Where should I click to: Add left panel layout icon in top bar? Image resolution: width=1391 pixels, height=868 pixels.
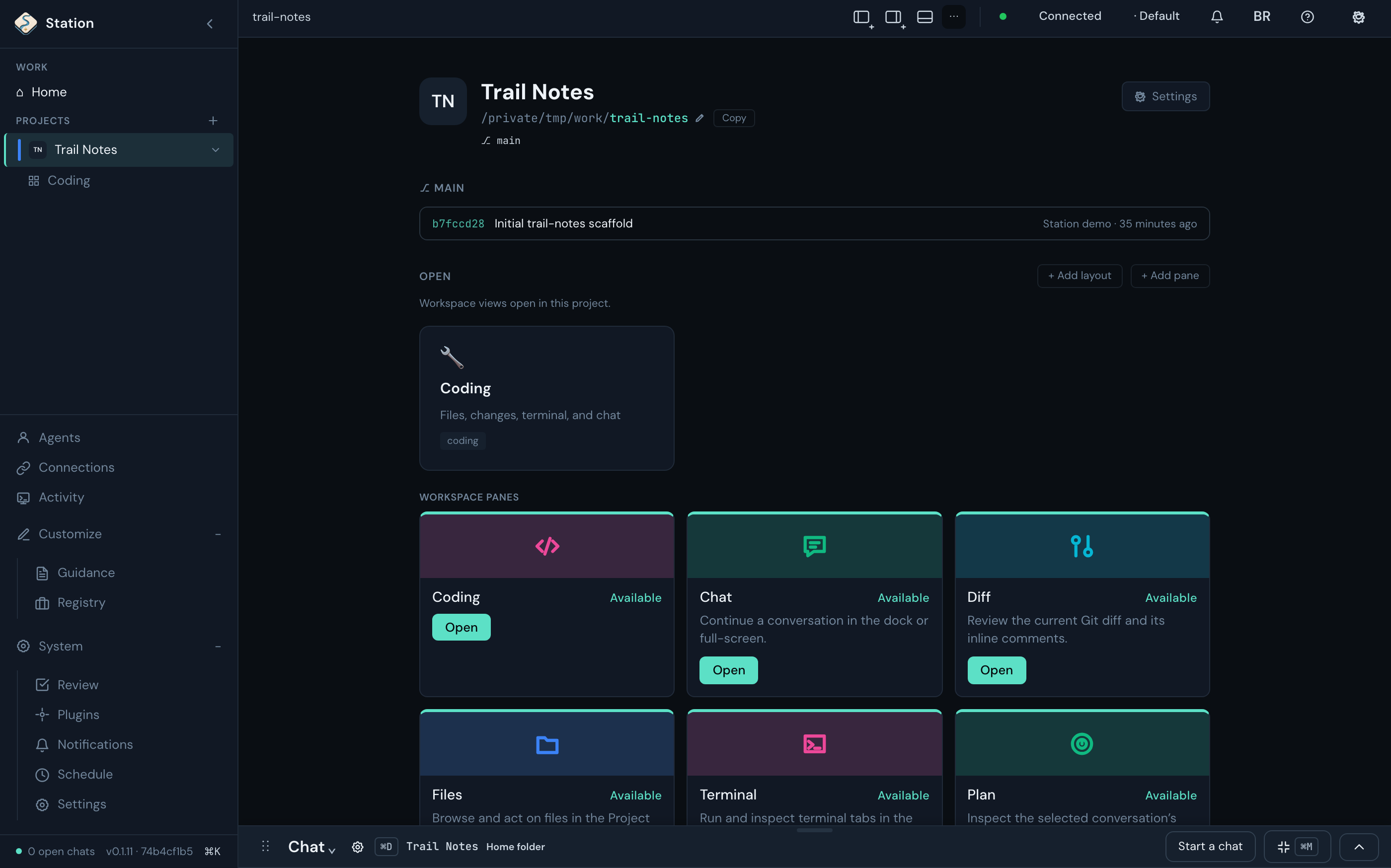point(861,18)
